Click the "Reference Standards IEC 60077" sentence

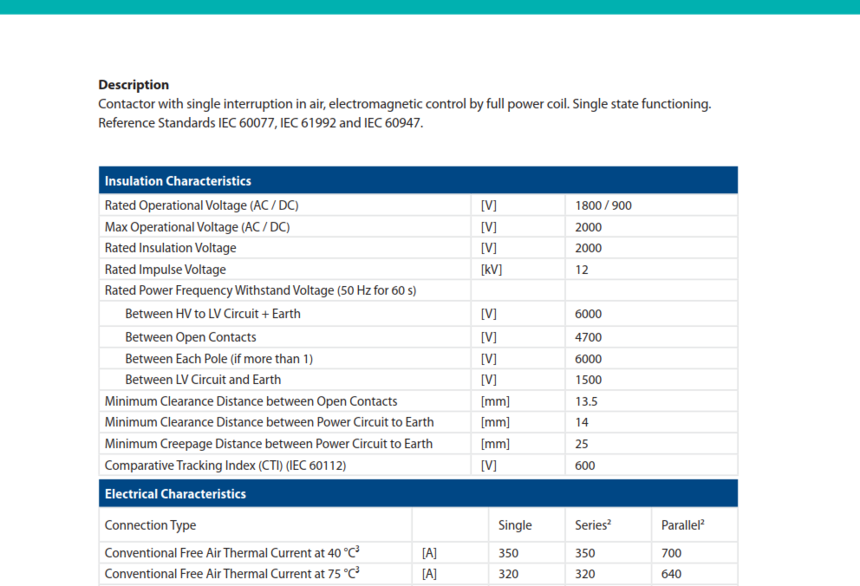click(x=261, y=122)
